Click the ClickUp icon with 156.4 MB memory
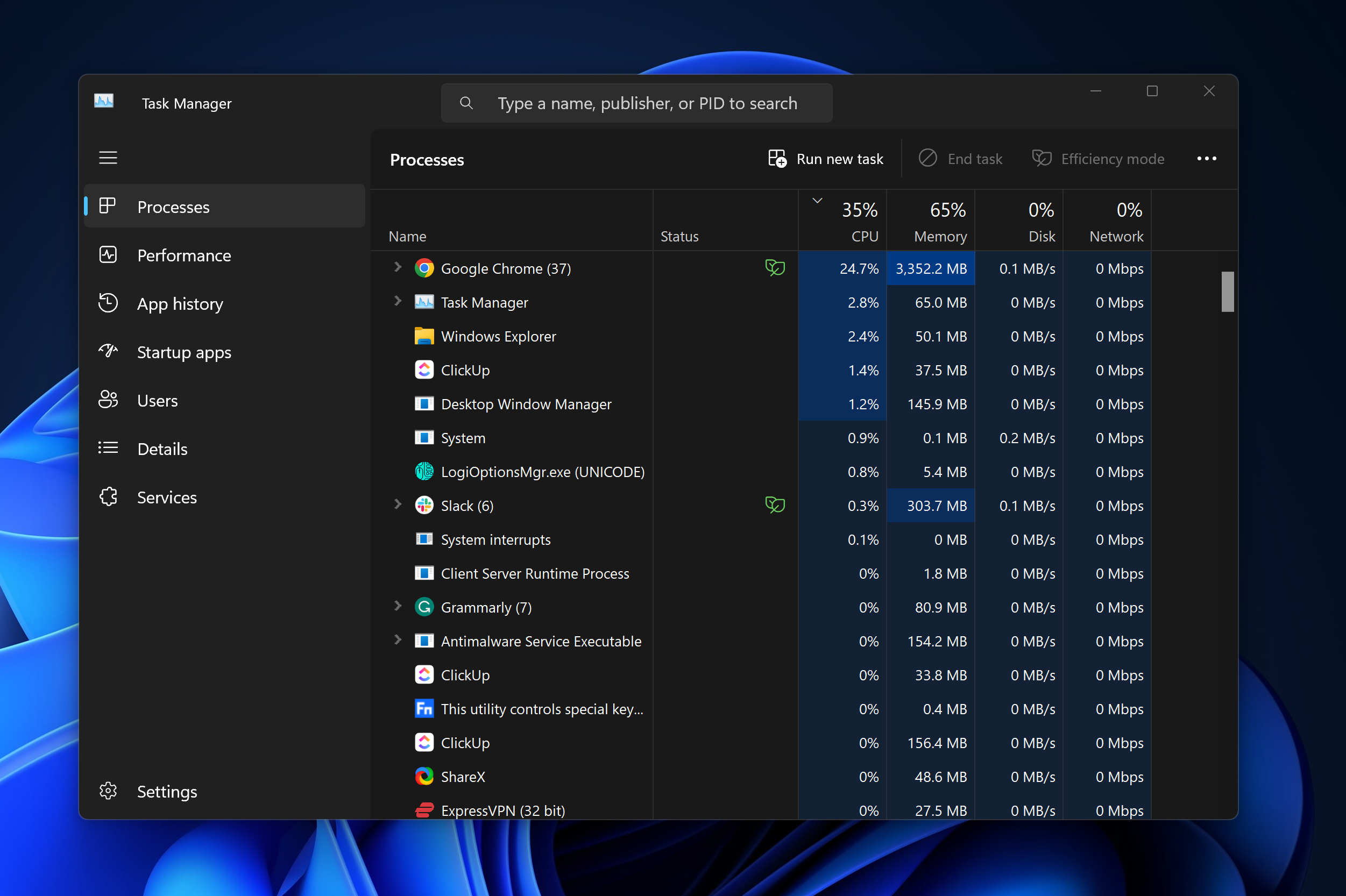The height and width of the screenshot is (896, 1346). coord(424,743)
